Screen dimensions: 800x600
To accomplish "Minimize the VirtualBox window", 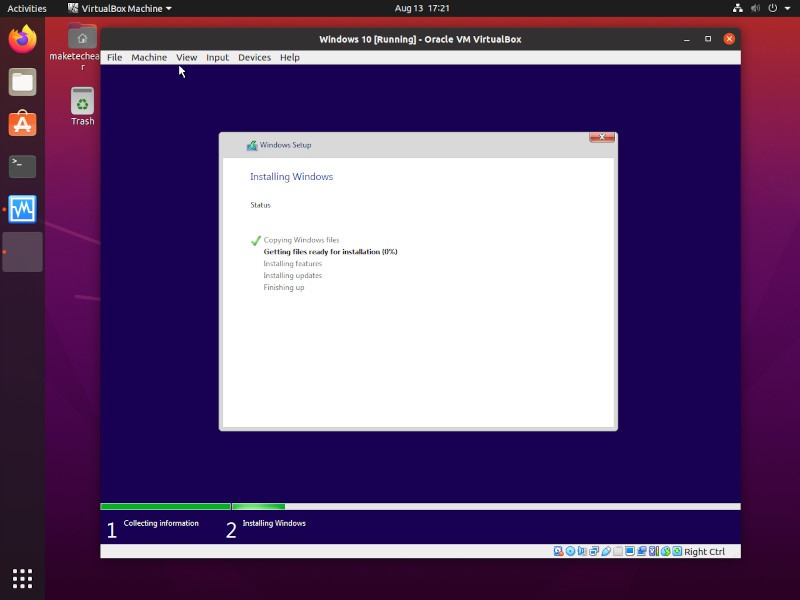I will pos(687,39).
